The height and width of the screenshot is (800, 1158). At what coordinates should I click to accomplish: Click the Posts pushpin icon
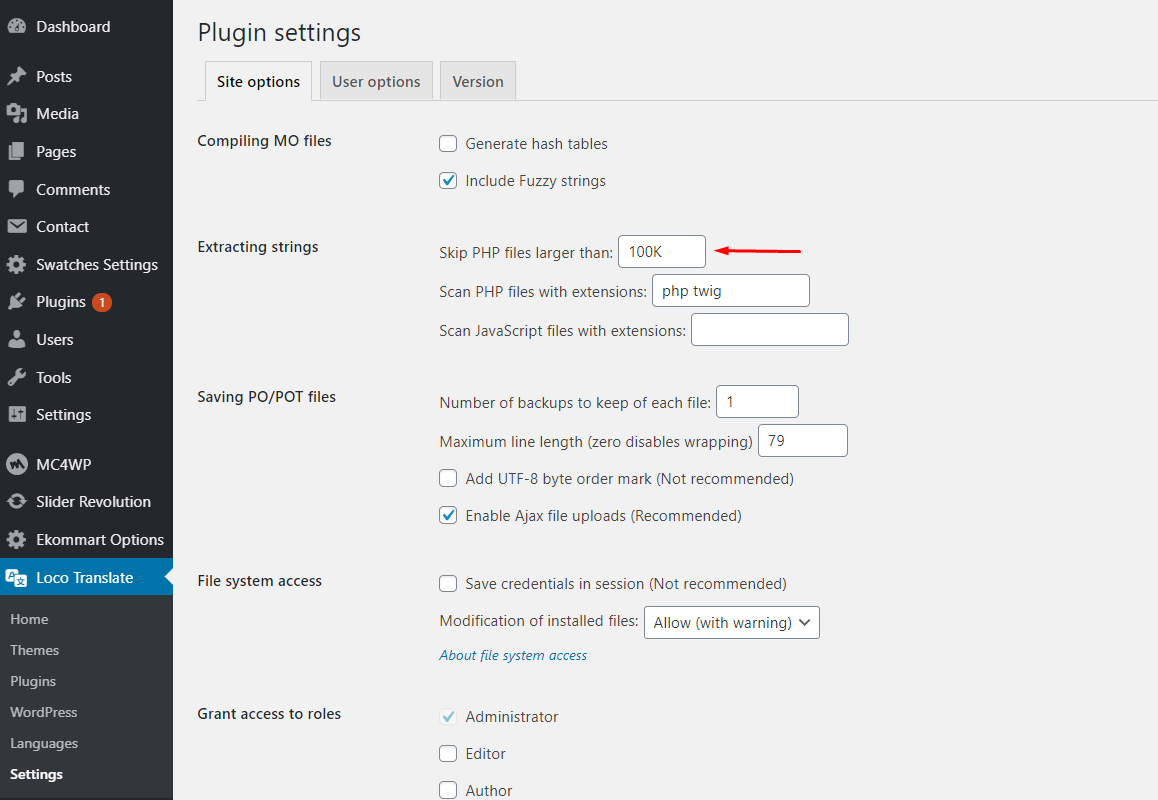16,77
